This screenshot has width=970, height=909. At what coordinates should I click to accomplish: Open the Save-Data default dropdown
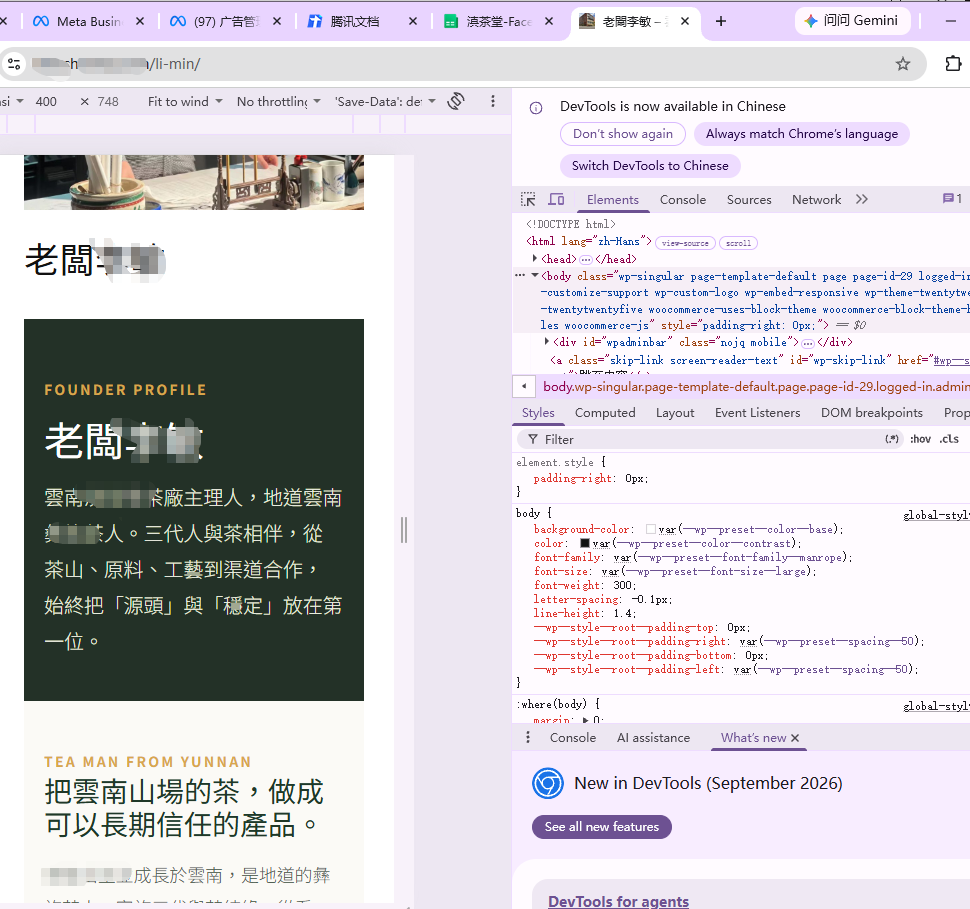point(385,101)
